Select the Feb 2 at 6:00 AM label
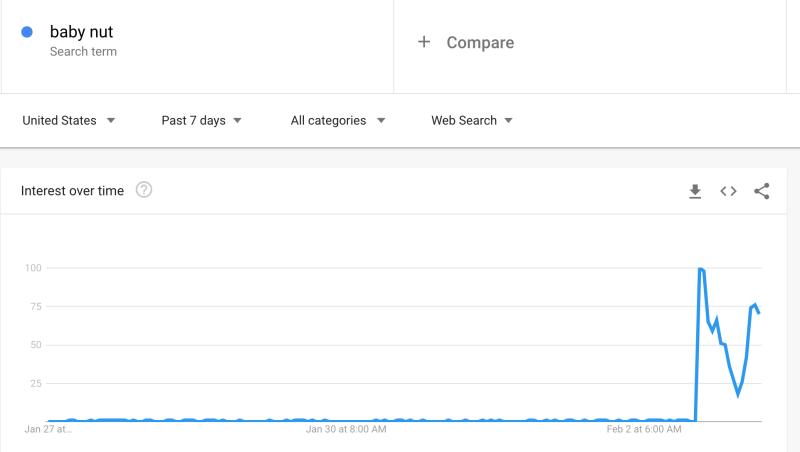This screenshot has width=800, height=452. pos(644,429)
